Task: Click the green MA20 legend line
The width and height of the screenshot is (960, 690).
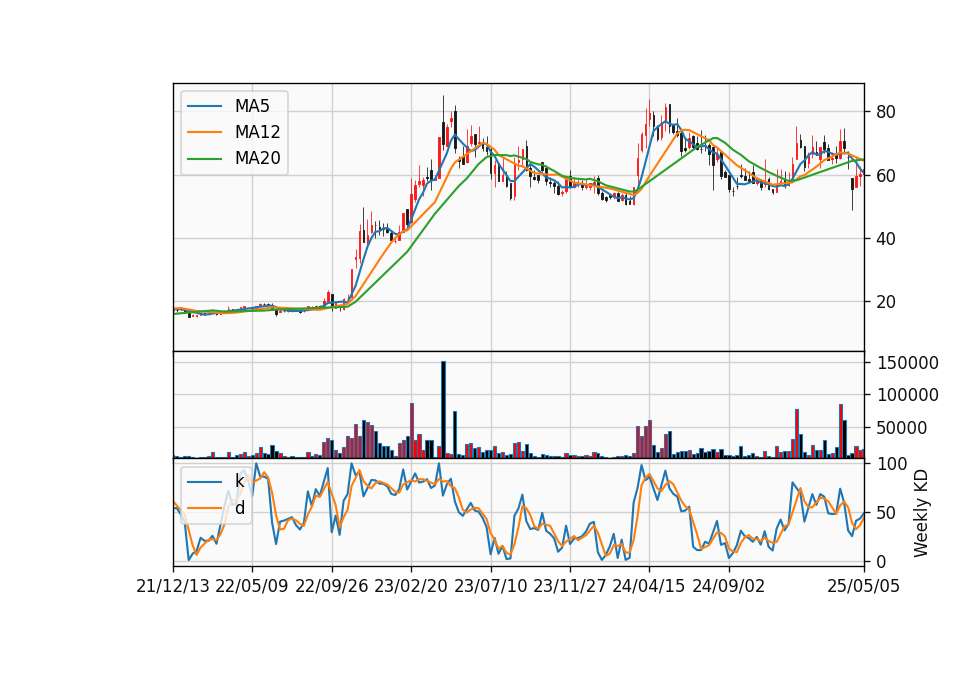Action: click(x=204, y=158)
